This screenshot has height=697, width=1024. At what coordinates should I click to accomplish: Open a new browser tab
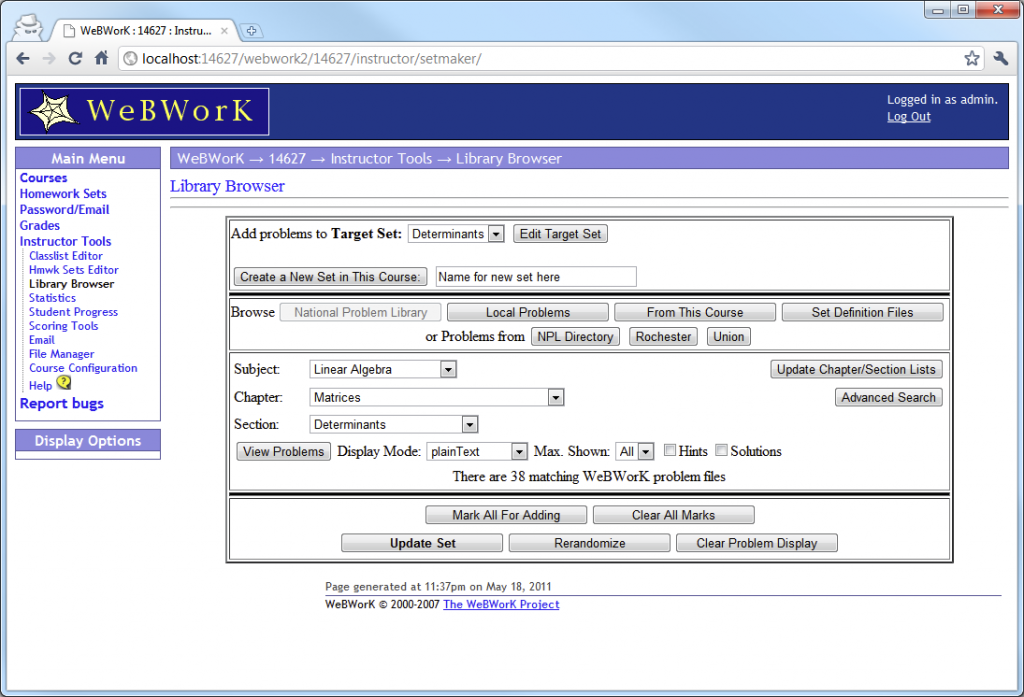(249, 30)
